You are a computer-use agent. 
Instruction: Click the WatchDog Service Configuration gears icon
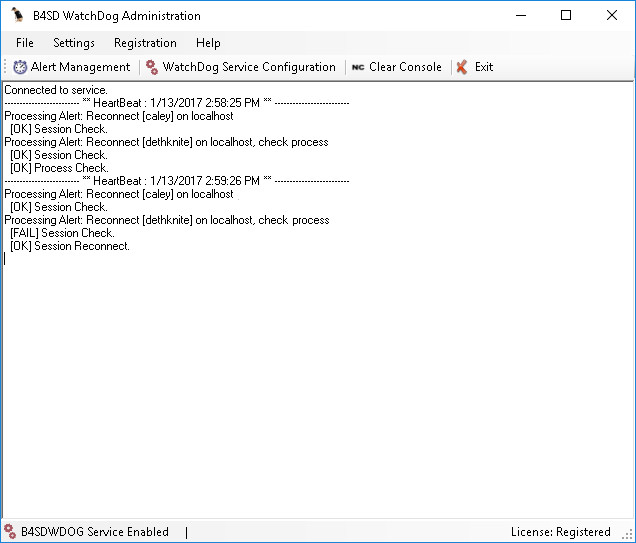pyautogui.click(x=152, y=67)
